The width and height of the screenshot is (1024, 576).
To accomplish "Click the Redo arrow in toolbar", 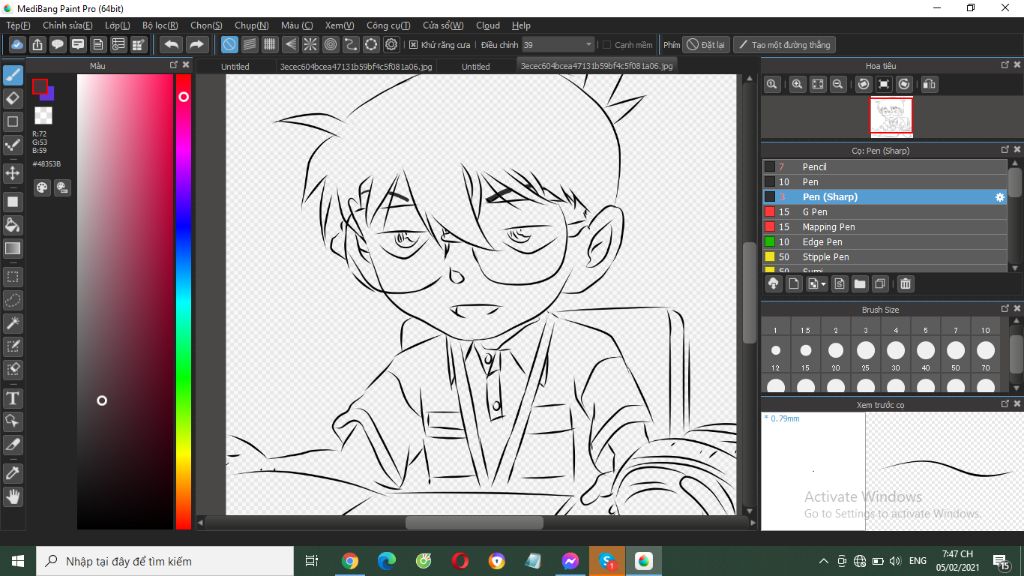I will [196, 44].
